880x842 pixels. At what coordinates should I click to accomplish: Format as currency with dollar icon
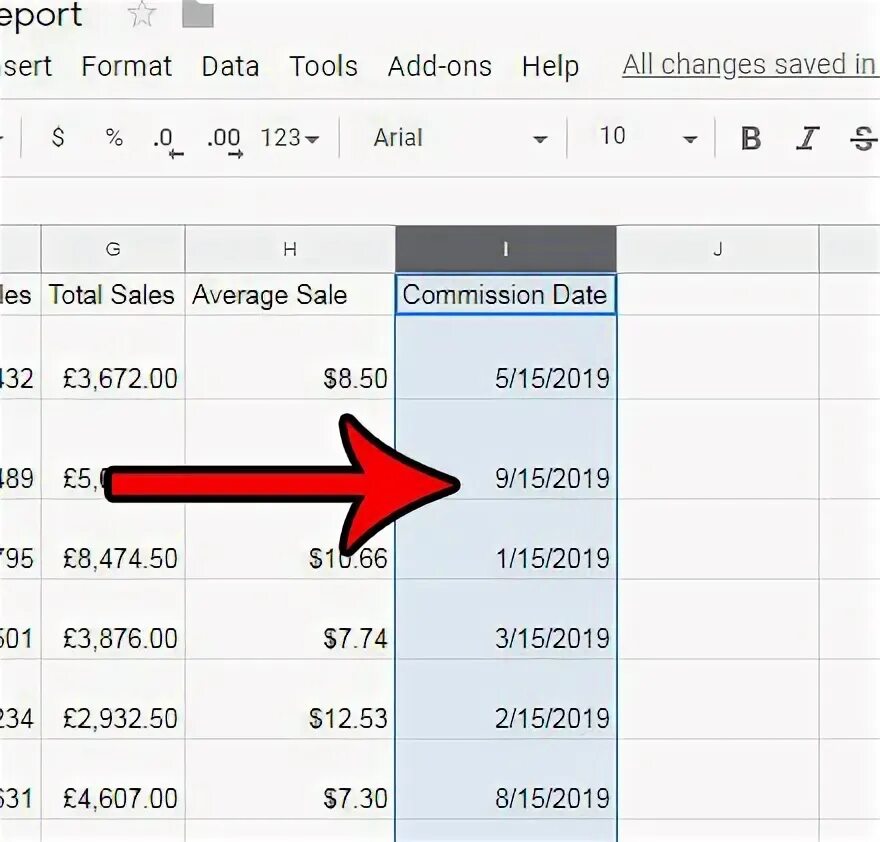[58, 138]
